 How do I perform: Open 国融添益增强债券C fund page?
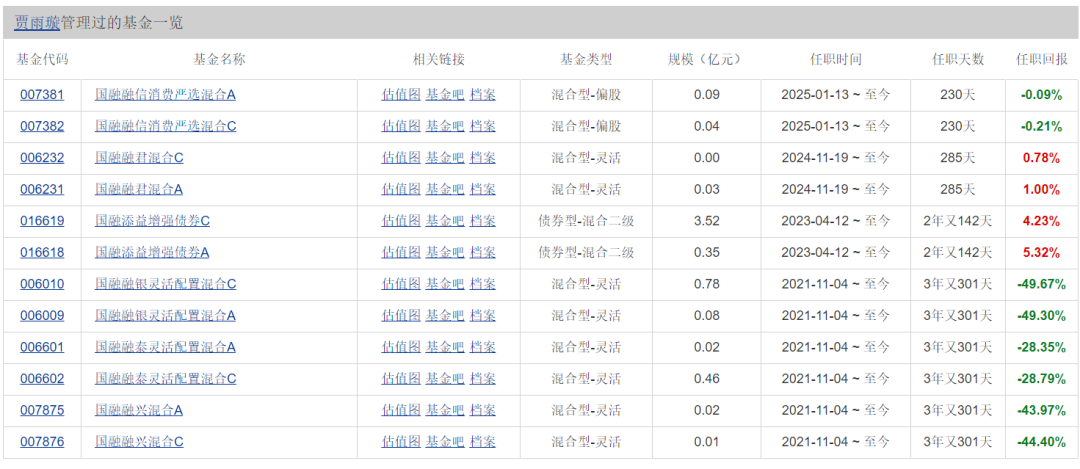pyautogui.click(x=153, y=221)
